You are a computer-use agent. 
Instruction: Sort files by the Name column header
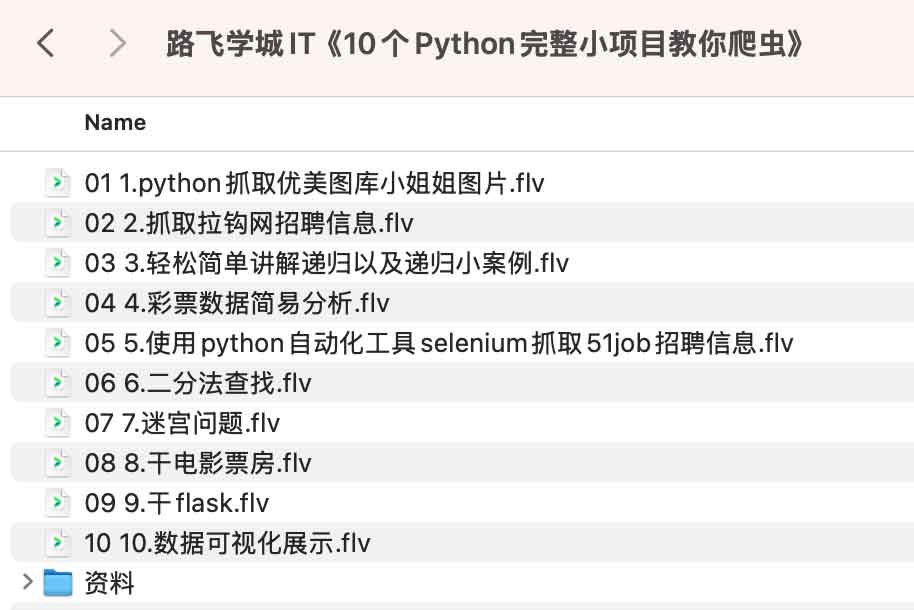point(114,122)
